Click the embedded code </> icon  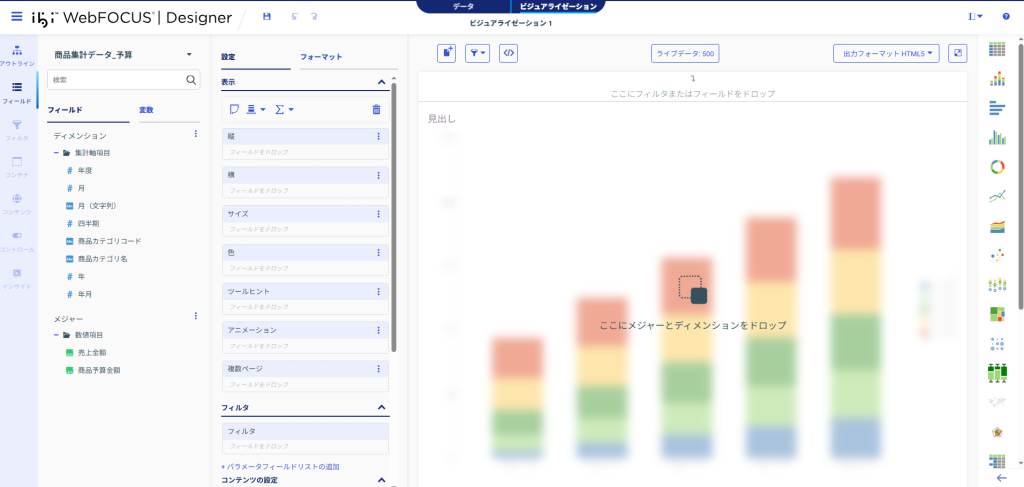[x=508, y=54]
